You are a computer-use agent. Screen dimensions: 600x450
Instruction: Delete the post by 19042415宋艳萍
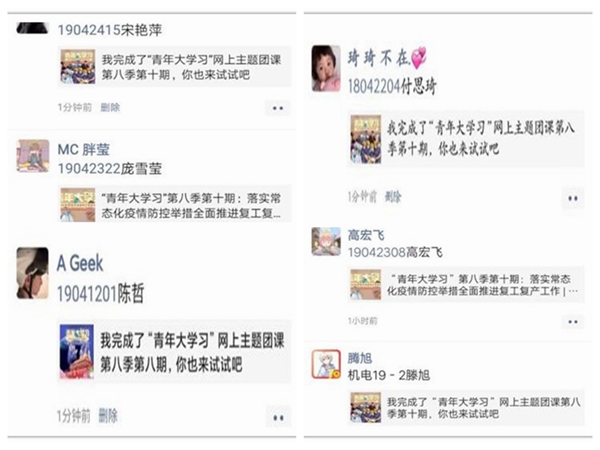pyautogui.click(x=110, y=108)
